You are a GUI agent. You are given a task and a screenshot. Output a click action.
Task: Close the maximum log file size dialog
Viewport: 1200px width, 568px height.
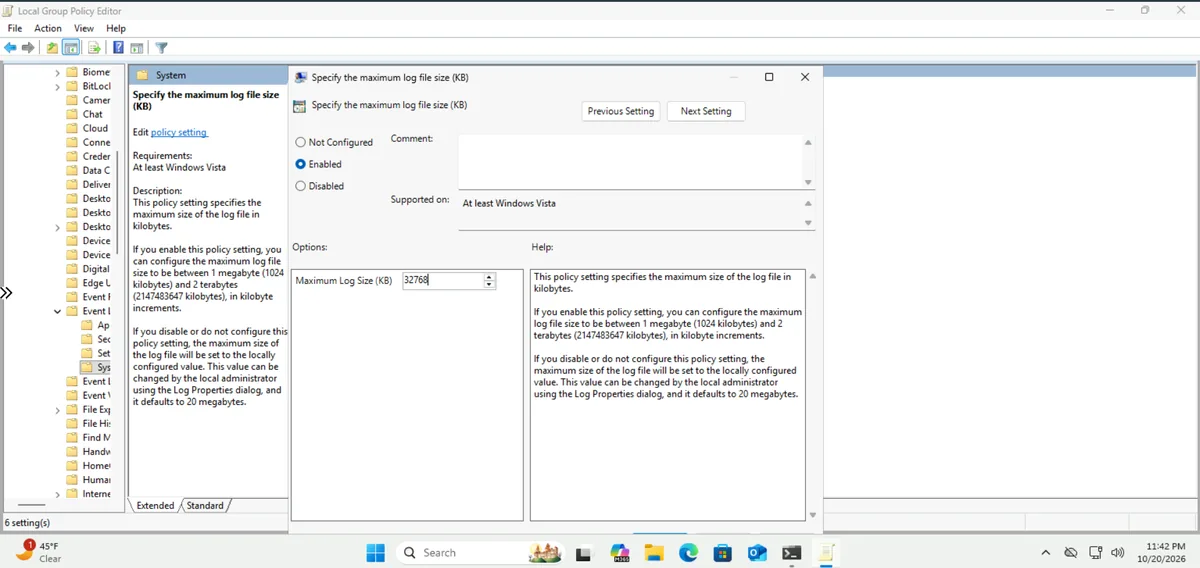(x=805, y=77)
